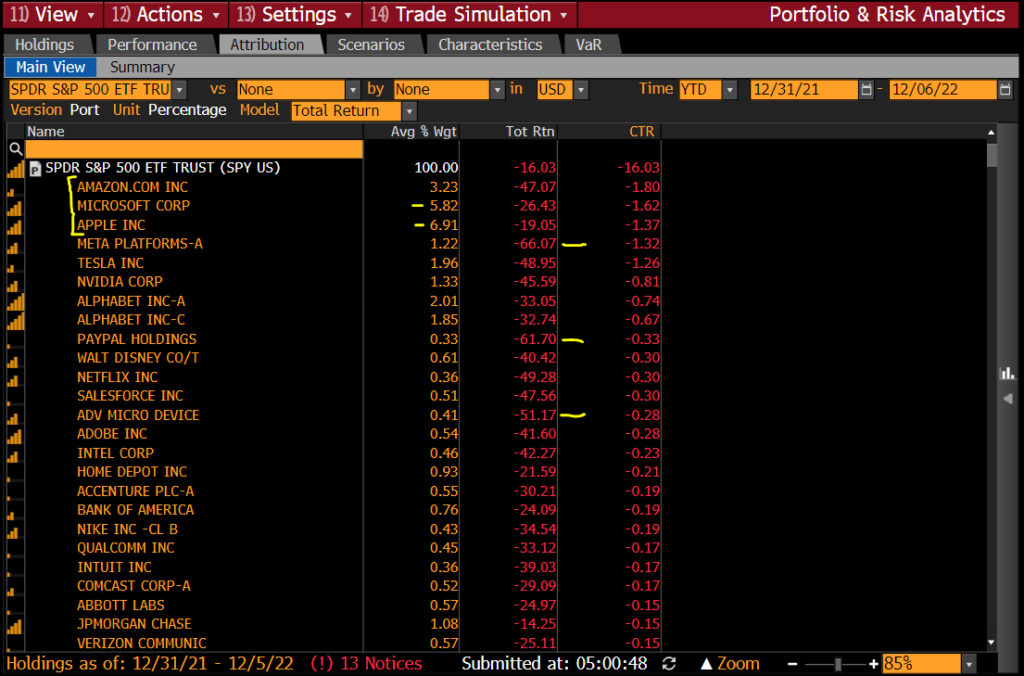The height and width of the screenshot is (676, 1024).
Task: Open the 13) Settings menu
Action: pyautogui.click(x=295, y=14)
